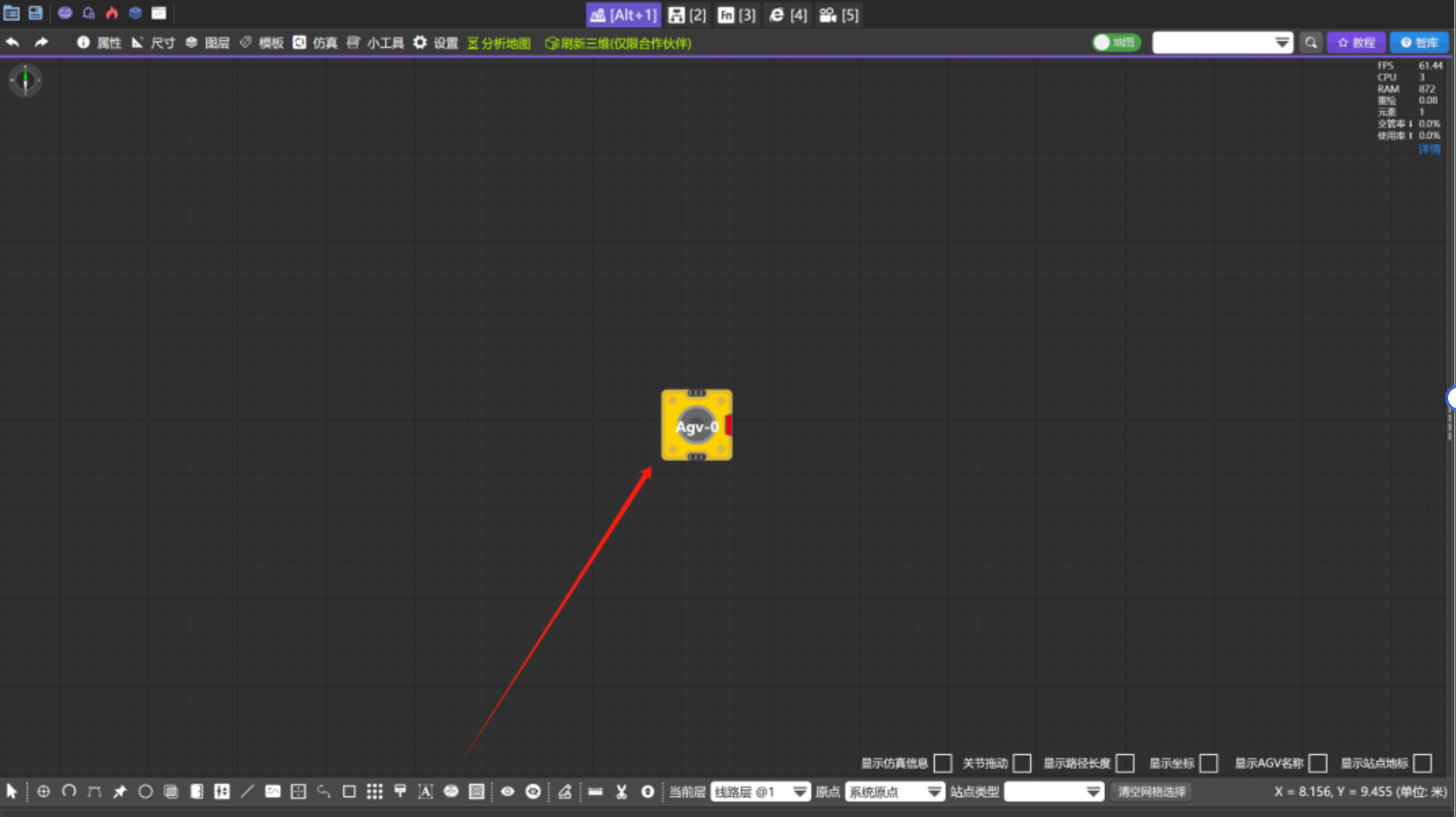
Task: Switch to the [2] view tab
Action: (x=687, y=15)
